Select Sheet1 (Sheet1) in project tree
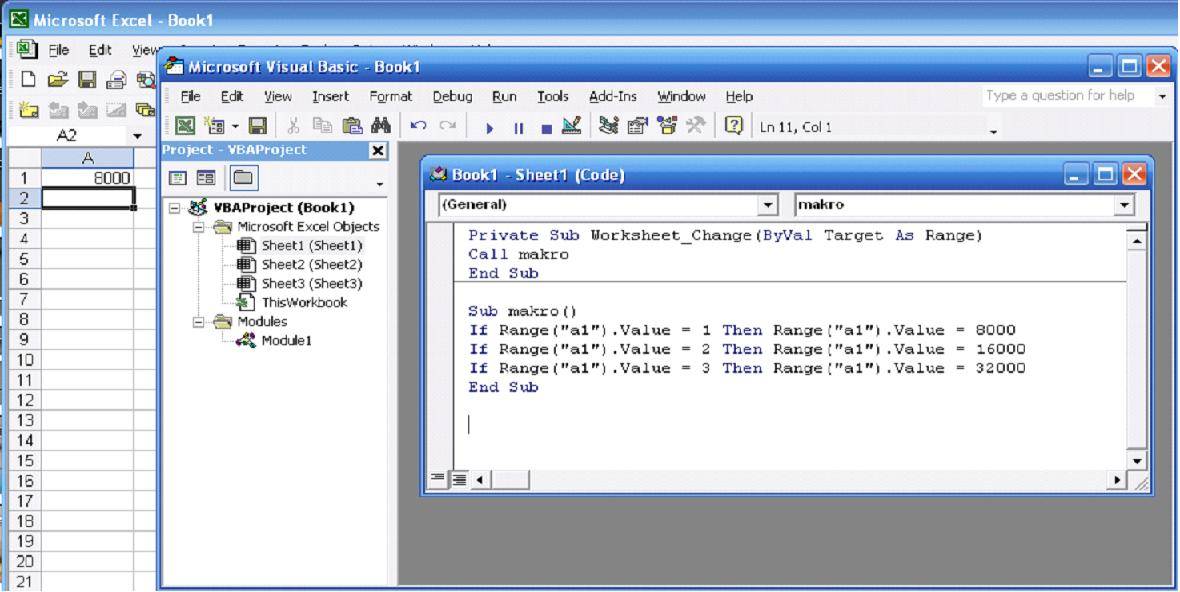The image size is (1180, 592). 312,246
